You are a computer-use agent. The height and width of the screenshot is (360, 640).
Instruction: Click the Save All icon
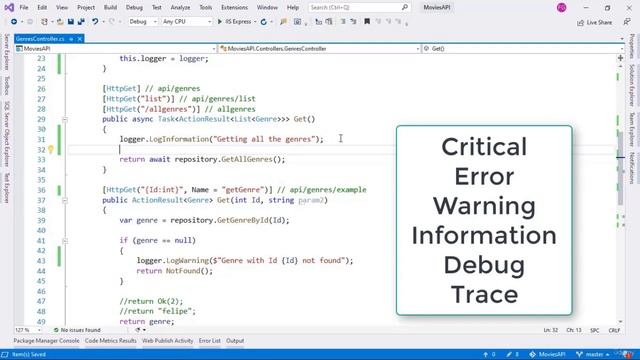pyautogui.click(x=81, y=22)
